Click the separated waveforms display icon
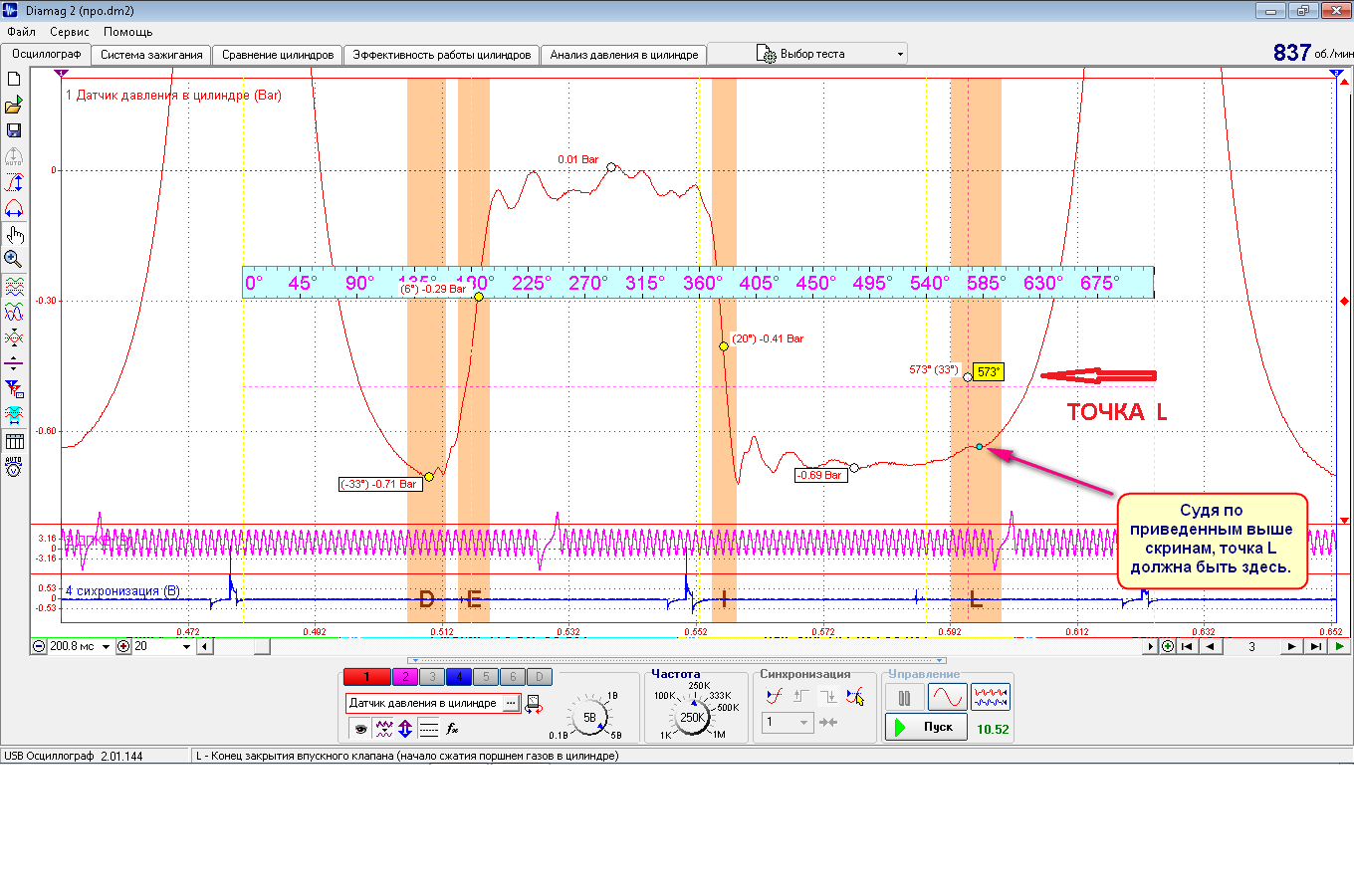Image resolution: width=1354 pixels, height=896 pixels. [14, 287]
